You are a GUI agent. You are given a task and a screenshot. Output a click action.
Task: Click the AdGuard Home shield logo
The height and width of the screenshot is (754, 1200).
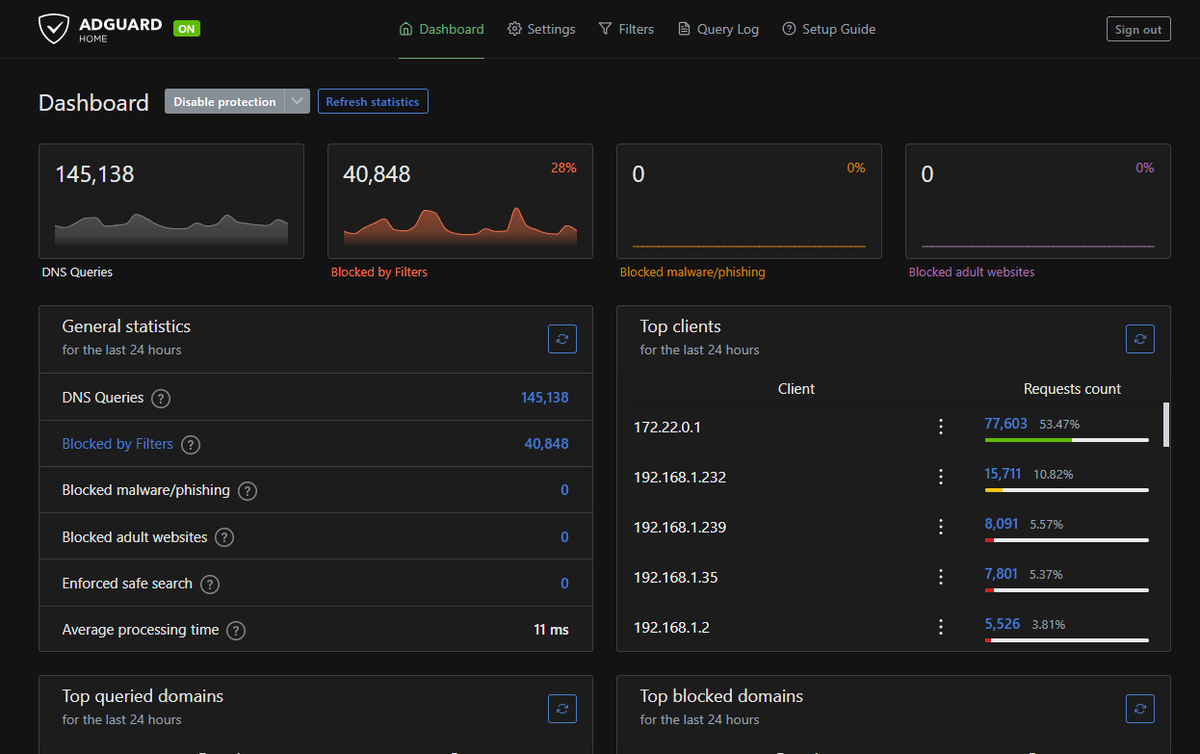coord(54,29)
